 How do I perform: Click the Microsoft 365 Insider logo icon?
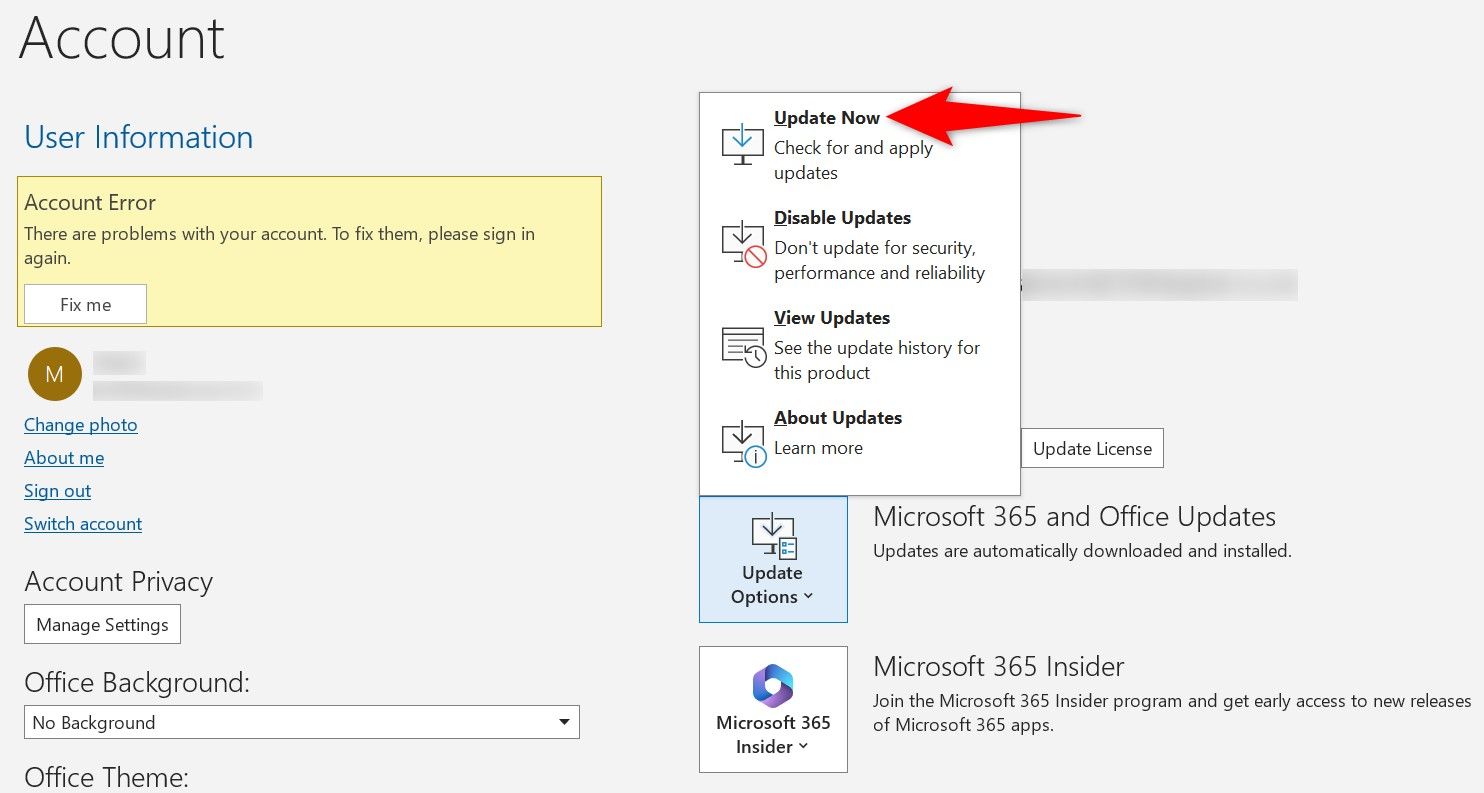click(x=772, y=687)
